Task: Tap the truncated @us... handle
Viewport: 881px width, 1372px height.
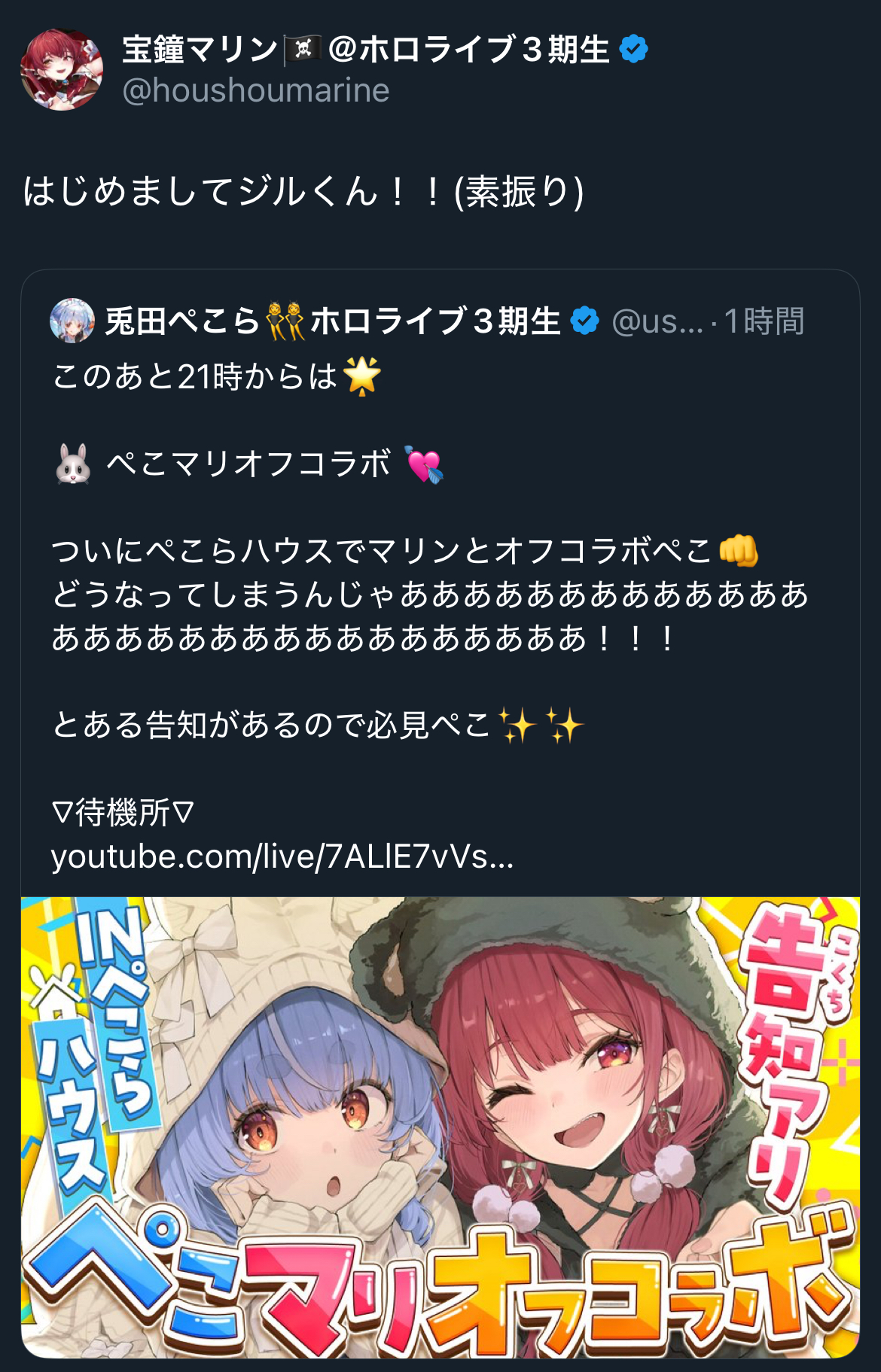Action: click(x=657, y=322)
